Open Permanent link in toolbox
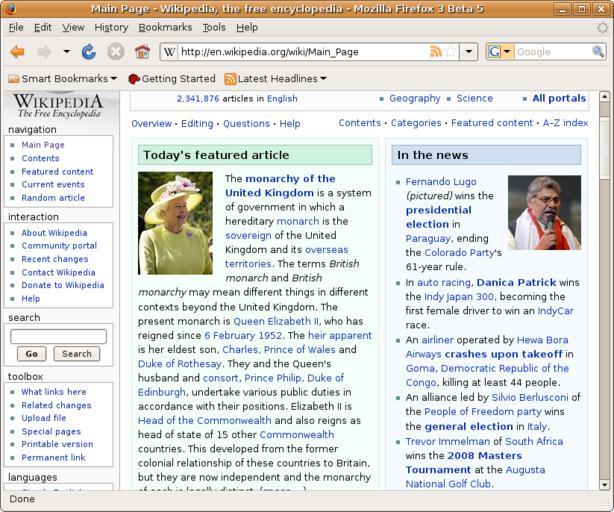Viewport: 614px width, 512px height. click(53, 457)
